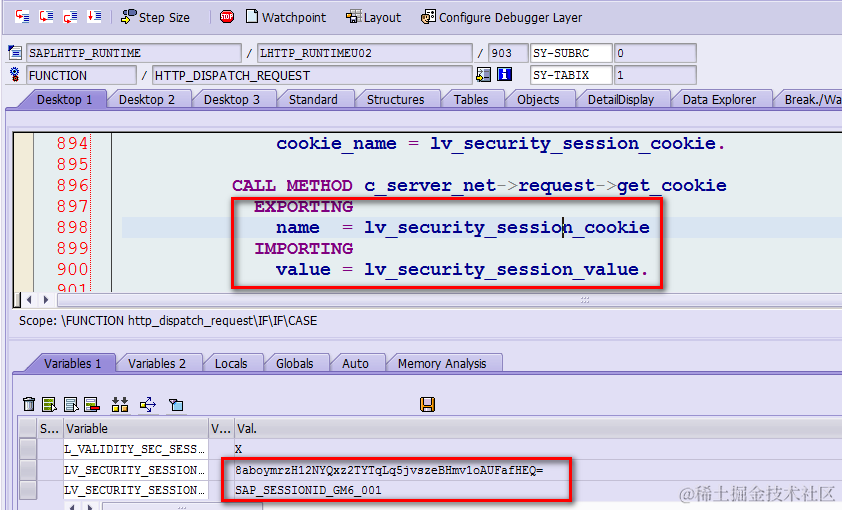
Task: Select the Memory Analysis tab
Action: click(x=441, y=363)
